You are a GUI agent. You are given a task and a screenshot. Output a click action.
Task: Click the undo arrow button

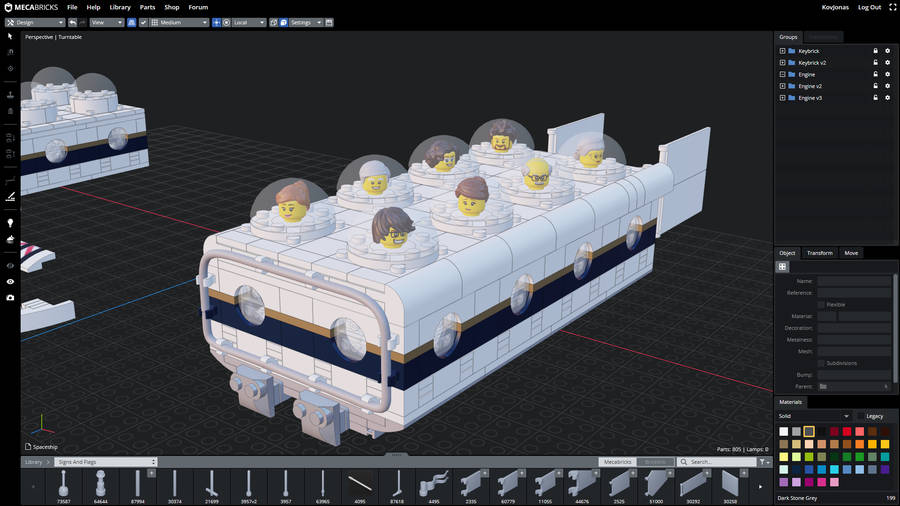pyautogui.click(x=72, y=22)
